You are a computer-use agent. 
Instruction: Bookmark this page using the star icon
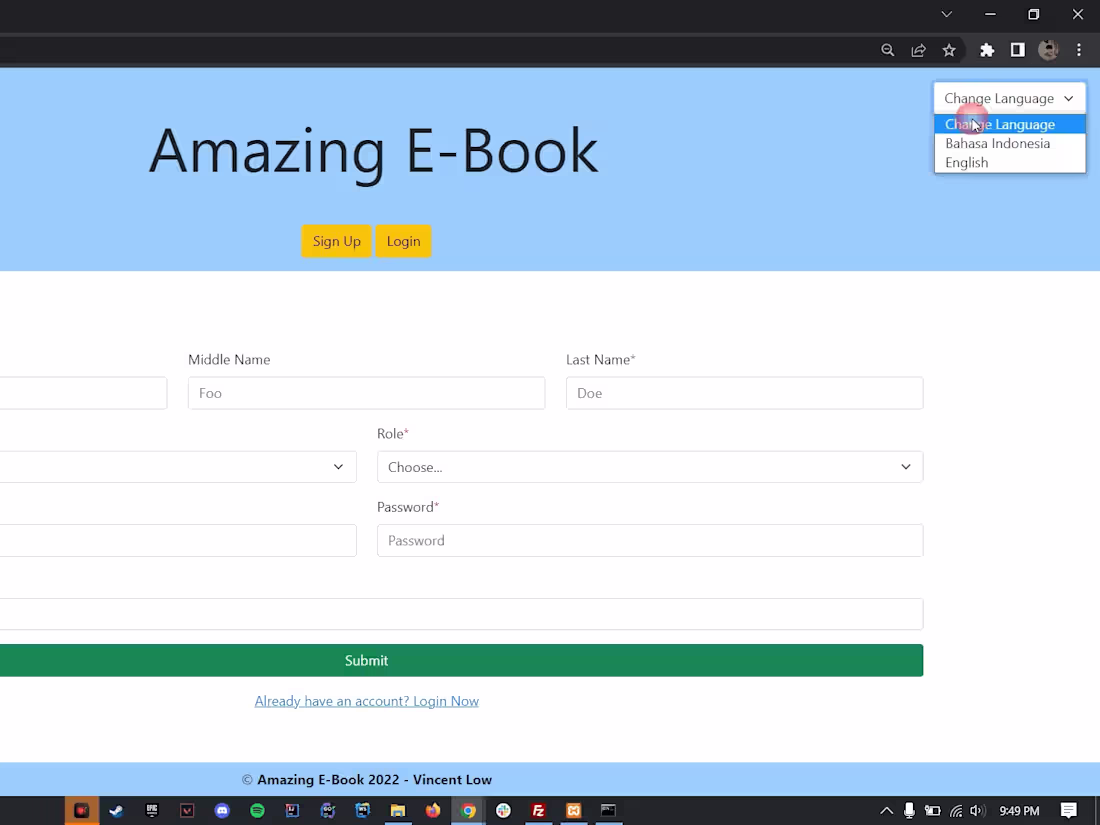[948, 50]
